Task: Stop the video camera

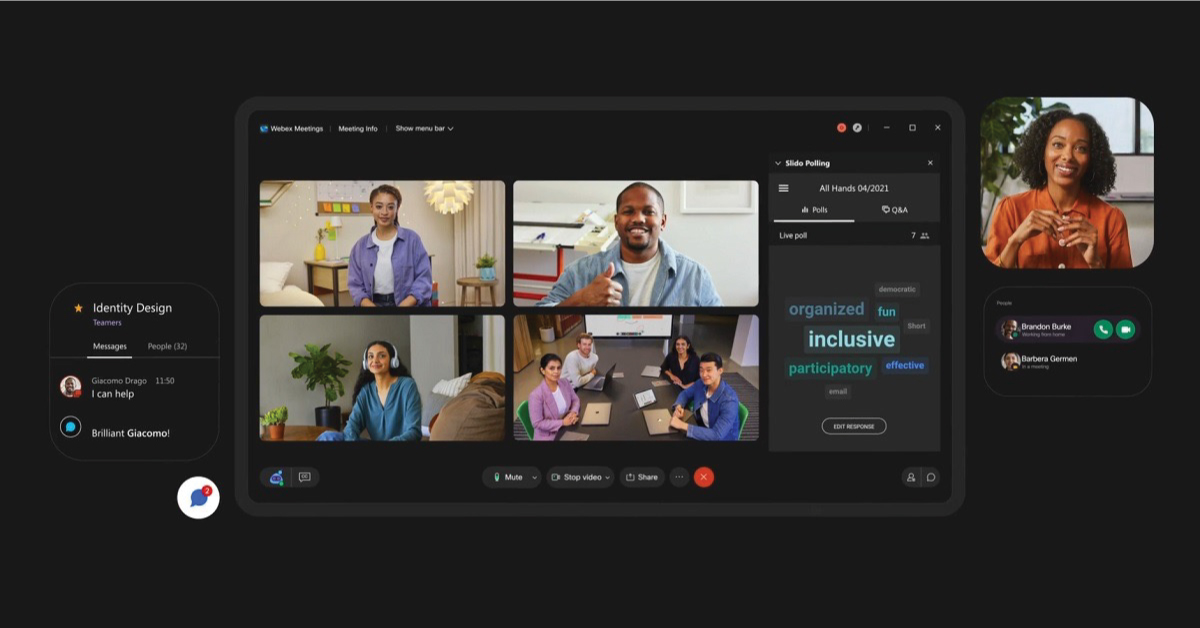Action: click(576, 477)
